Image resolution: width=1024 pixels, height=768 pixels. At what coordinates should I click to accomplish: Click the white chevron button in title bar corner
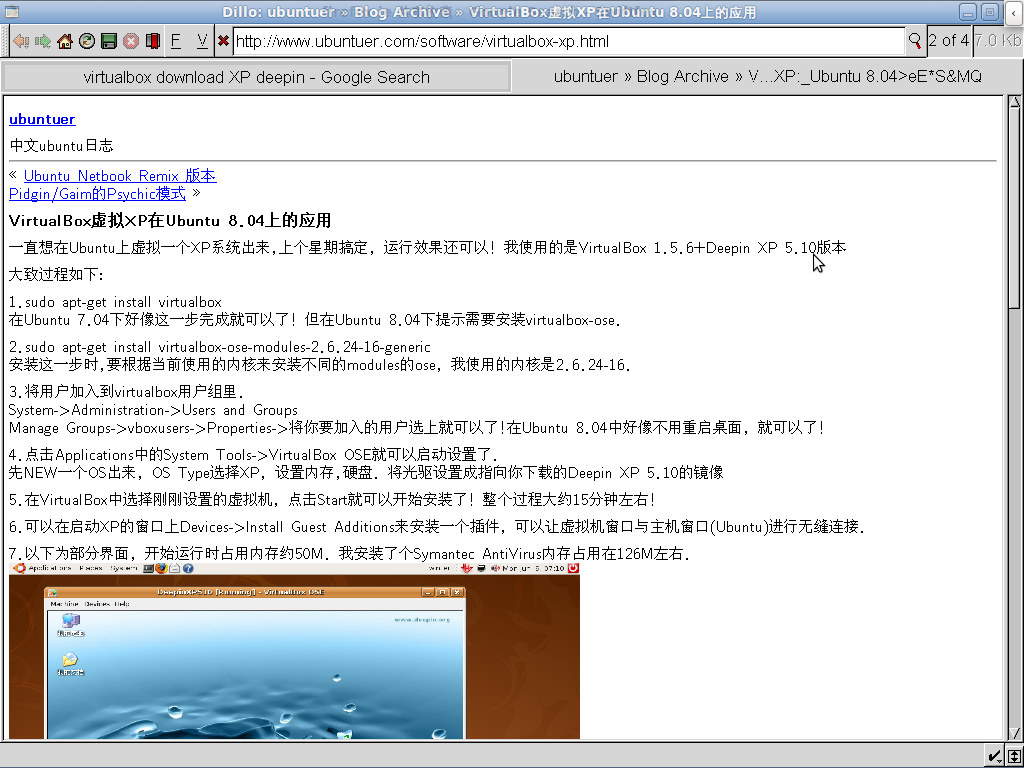1014,12
